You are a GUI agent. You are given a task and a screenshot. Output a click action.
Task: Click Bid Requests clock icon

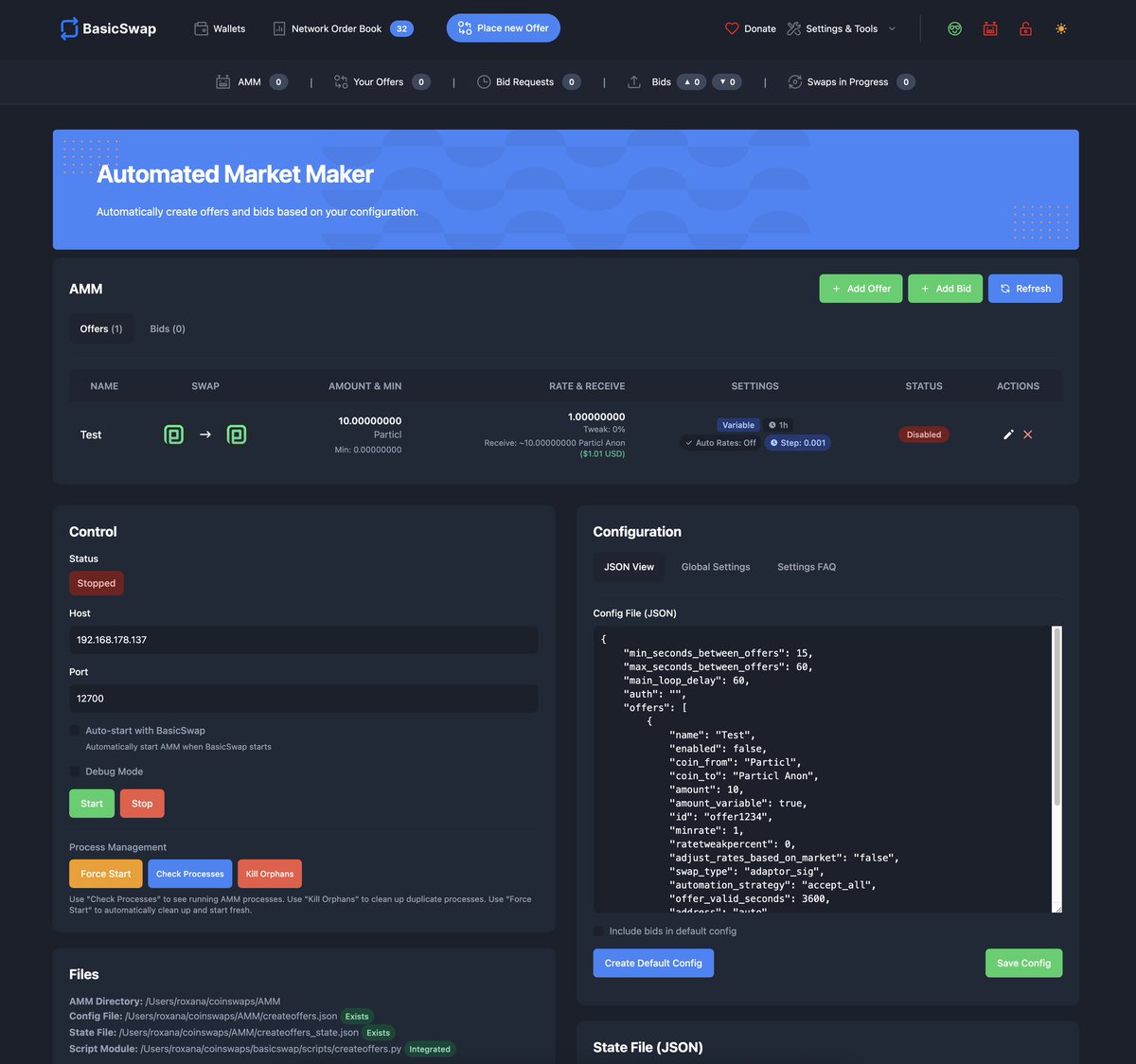(x=484, y=82)
